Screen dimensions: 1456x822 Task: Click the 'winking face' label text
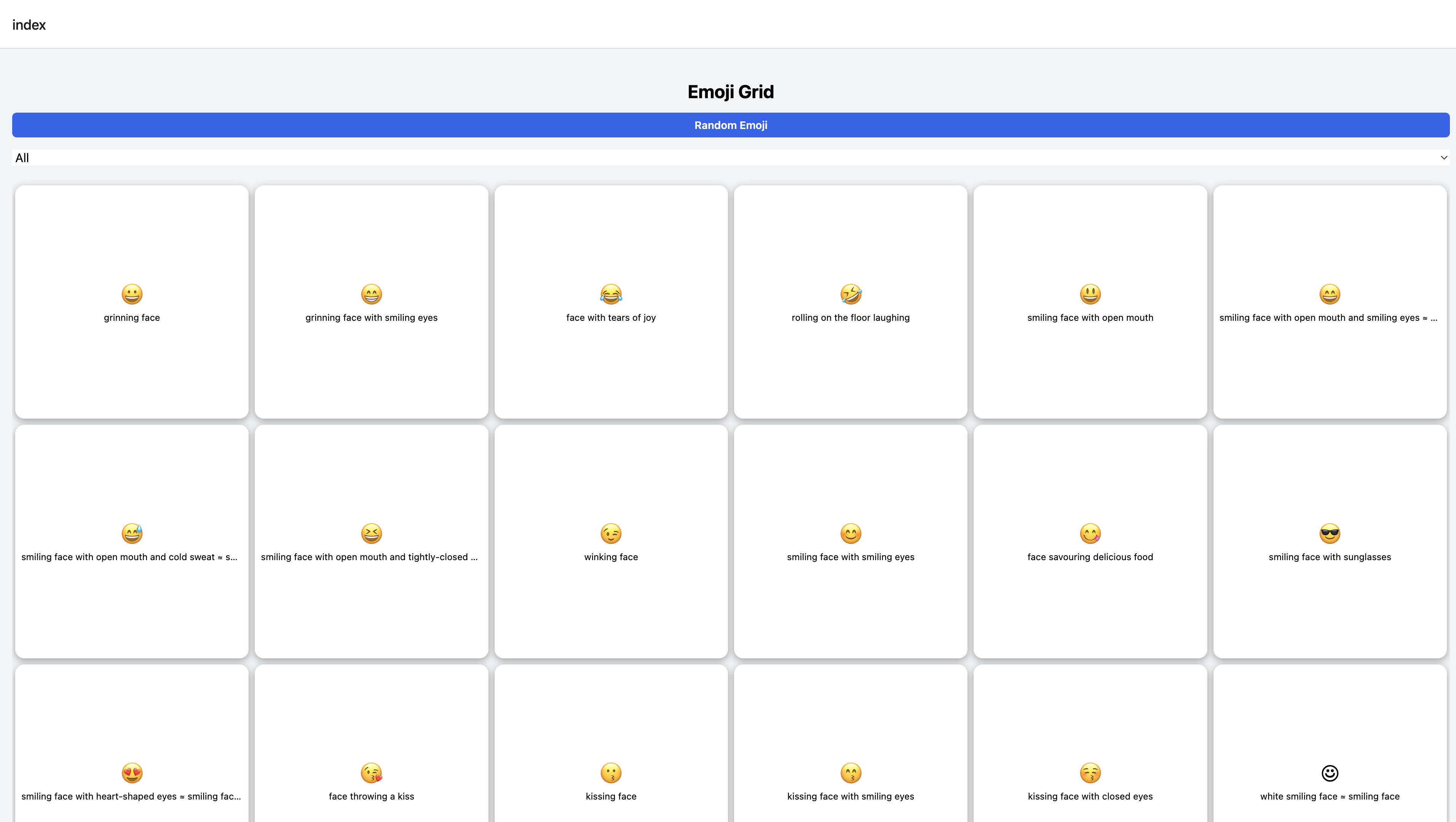tap(611, 557)
